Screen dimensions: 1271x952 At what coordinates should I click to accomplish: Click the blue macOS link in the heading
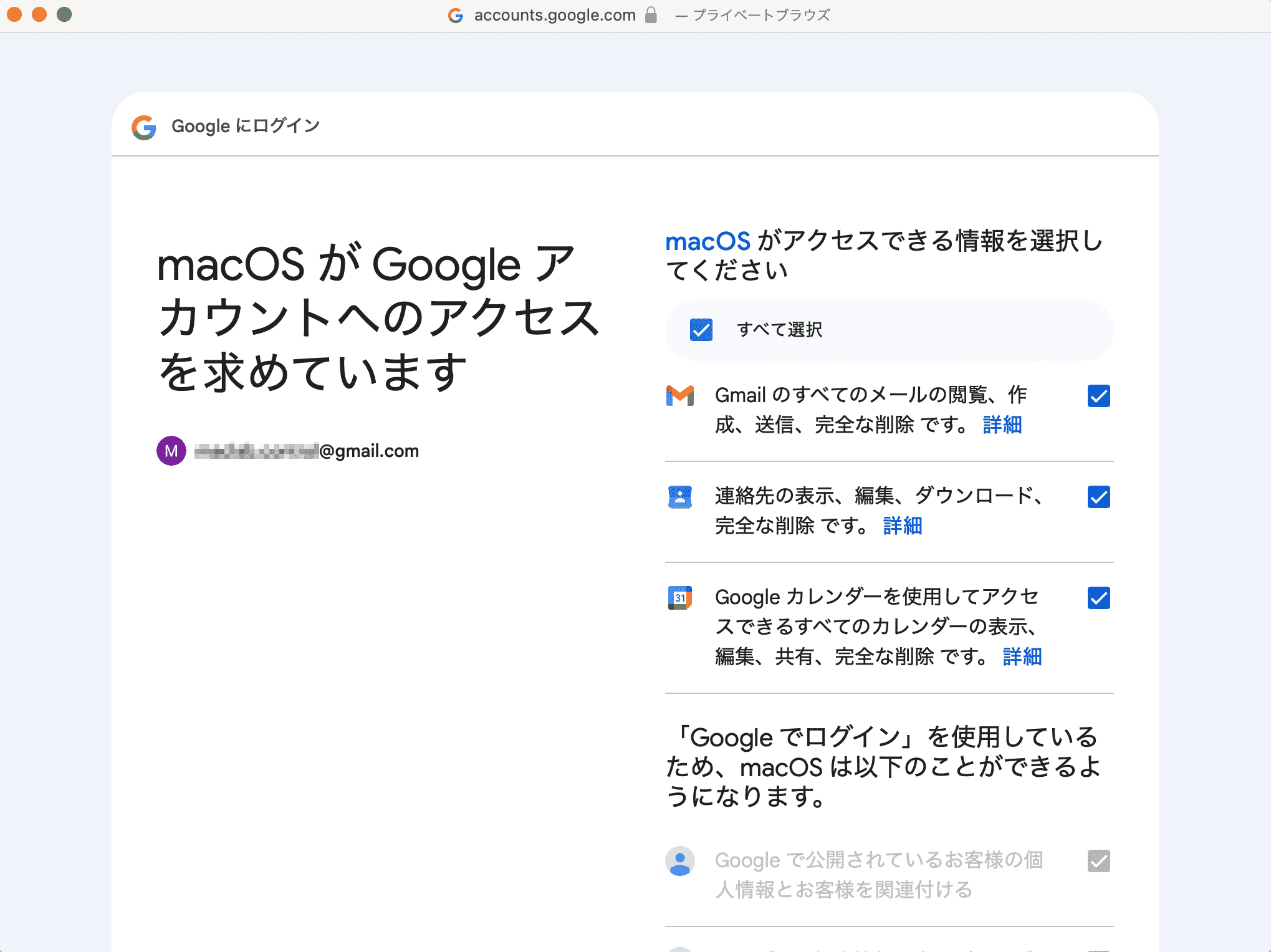click(x=708, y=241)
